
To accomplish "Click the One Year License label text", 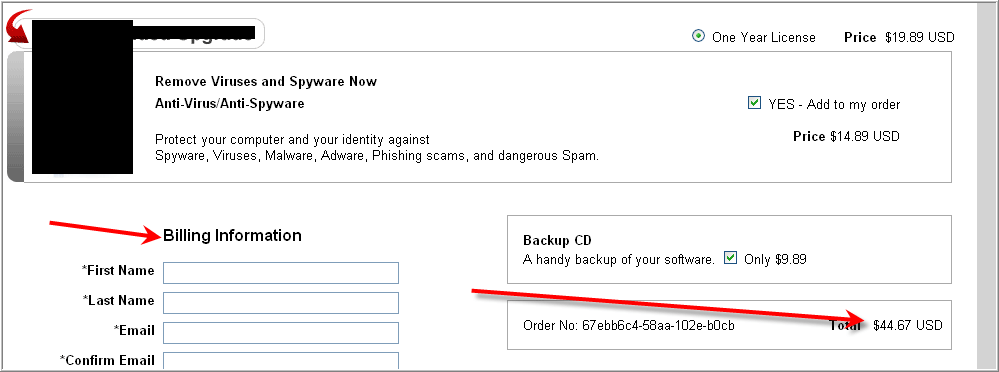I will coord(763,38).
